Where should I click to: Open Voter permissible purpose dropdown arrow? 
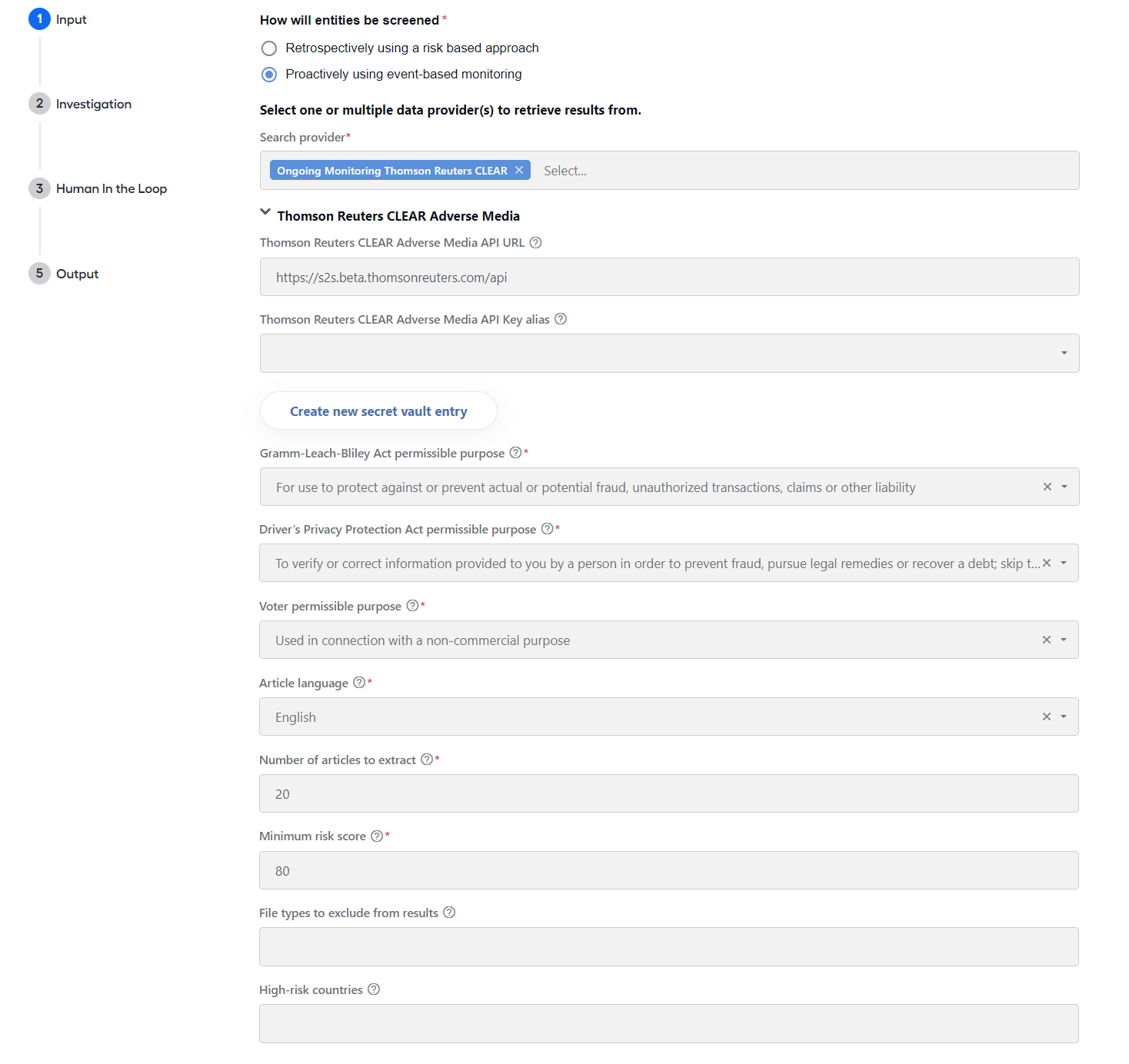[x=1064, y=640]
